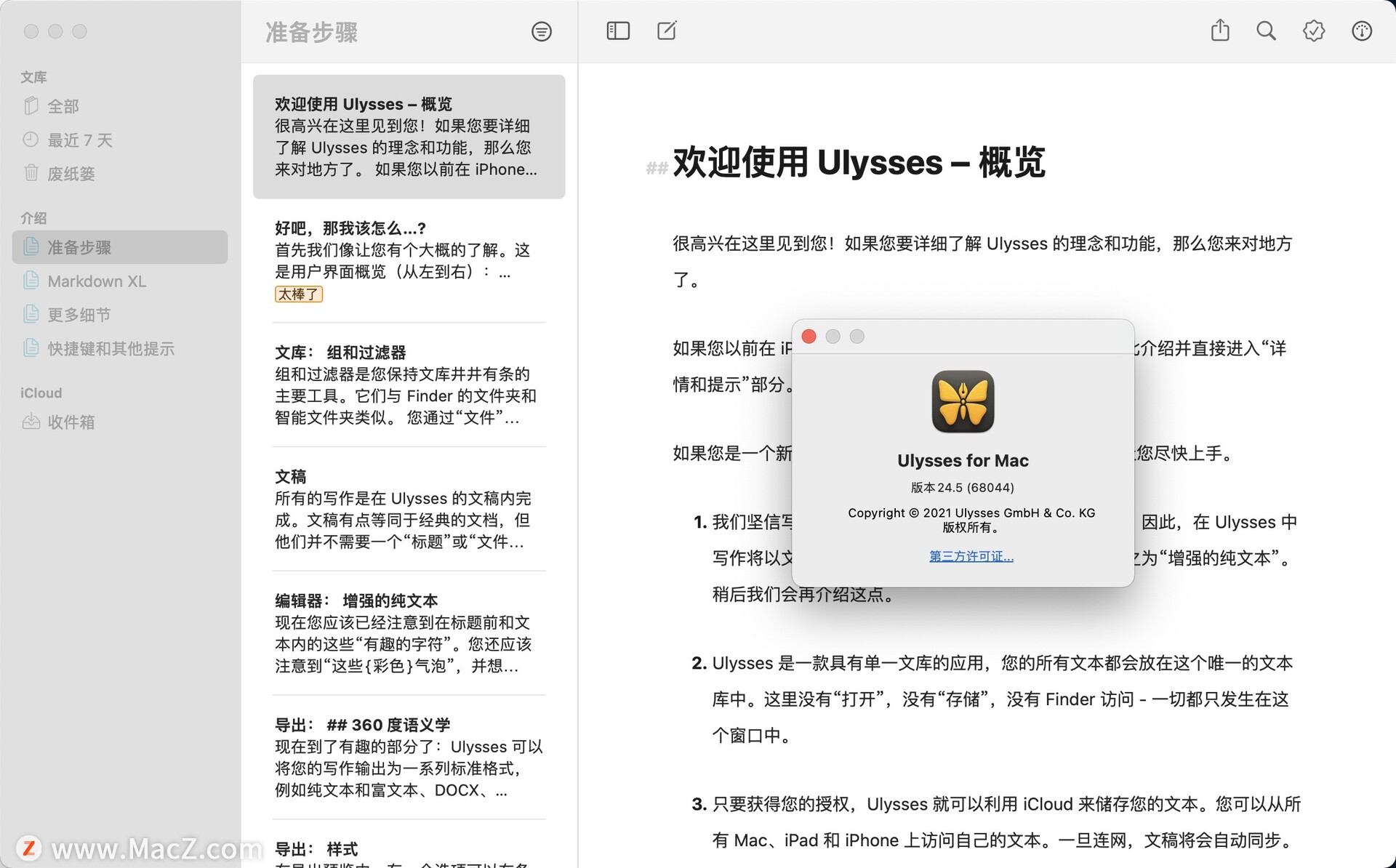
Task: Select the sheet titled 文稿
Action: click(x=409, y=510)
